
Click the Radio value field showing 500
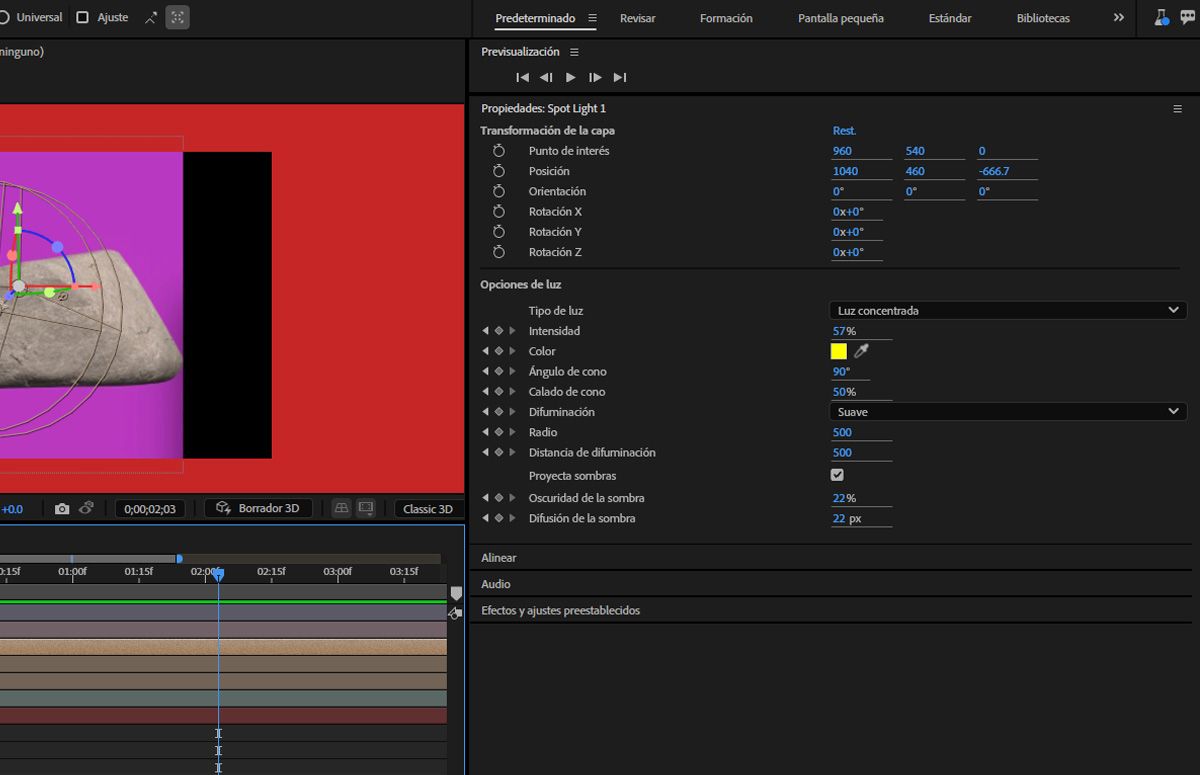(x=842, y=433)
